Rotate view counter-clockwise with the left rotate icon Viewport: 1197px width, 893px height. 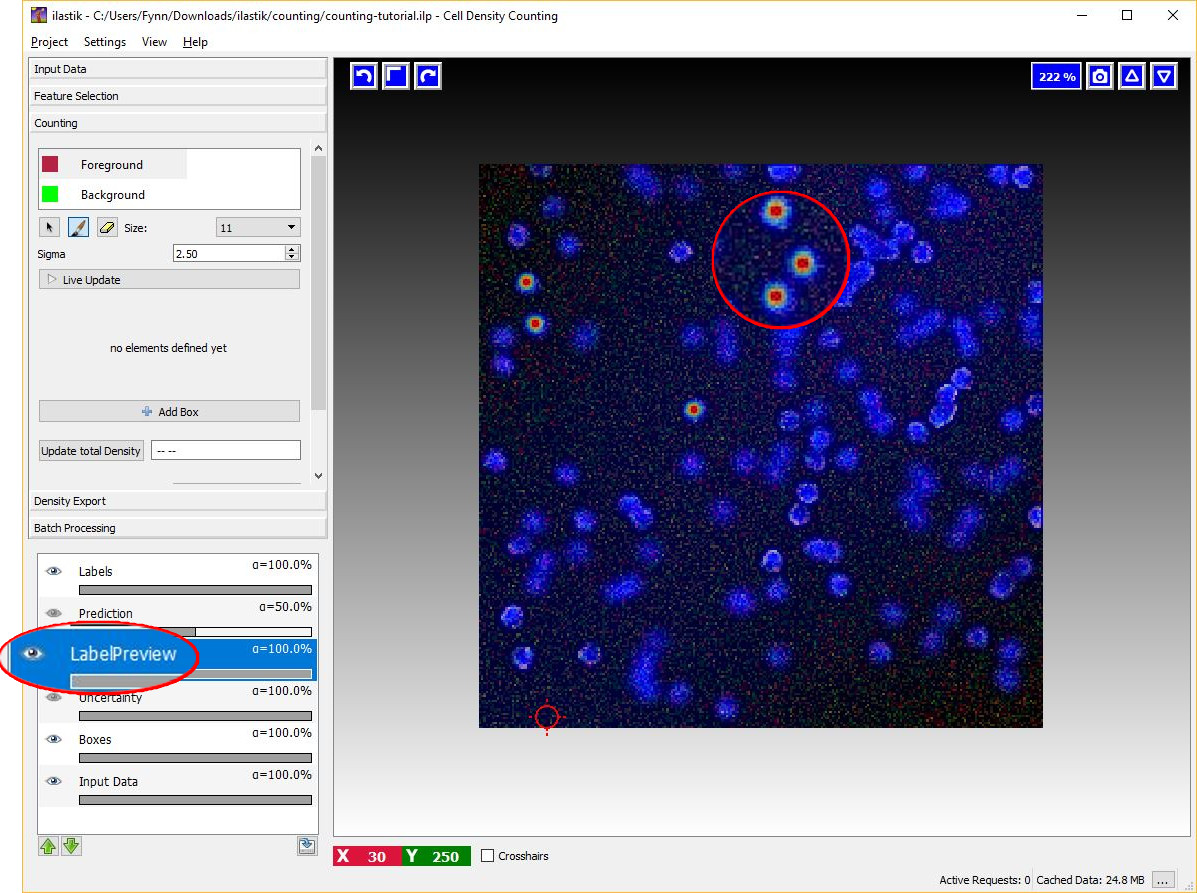(x=364, y=76)
